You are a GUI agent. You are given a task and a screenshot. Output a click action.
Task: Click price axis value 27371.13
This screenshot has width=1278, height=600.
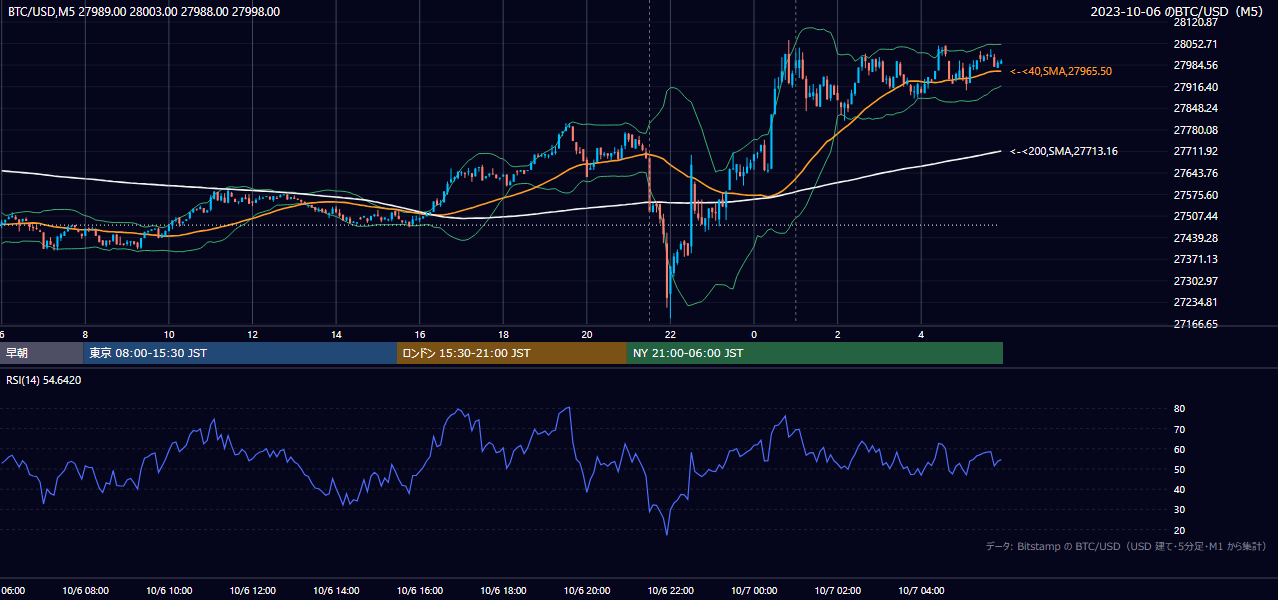coord(1195,259)
